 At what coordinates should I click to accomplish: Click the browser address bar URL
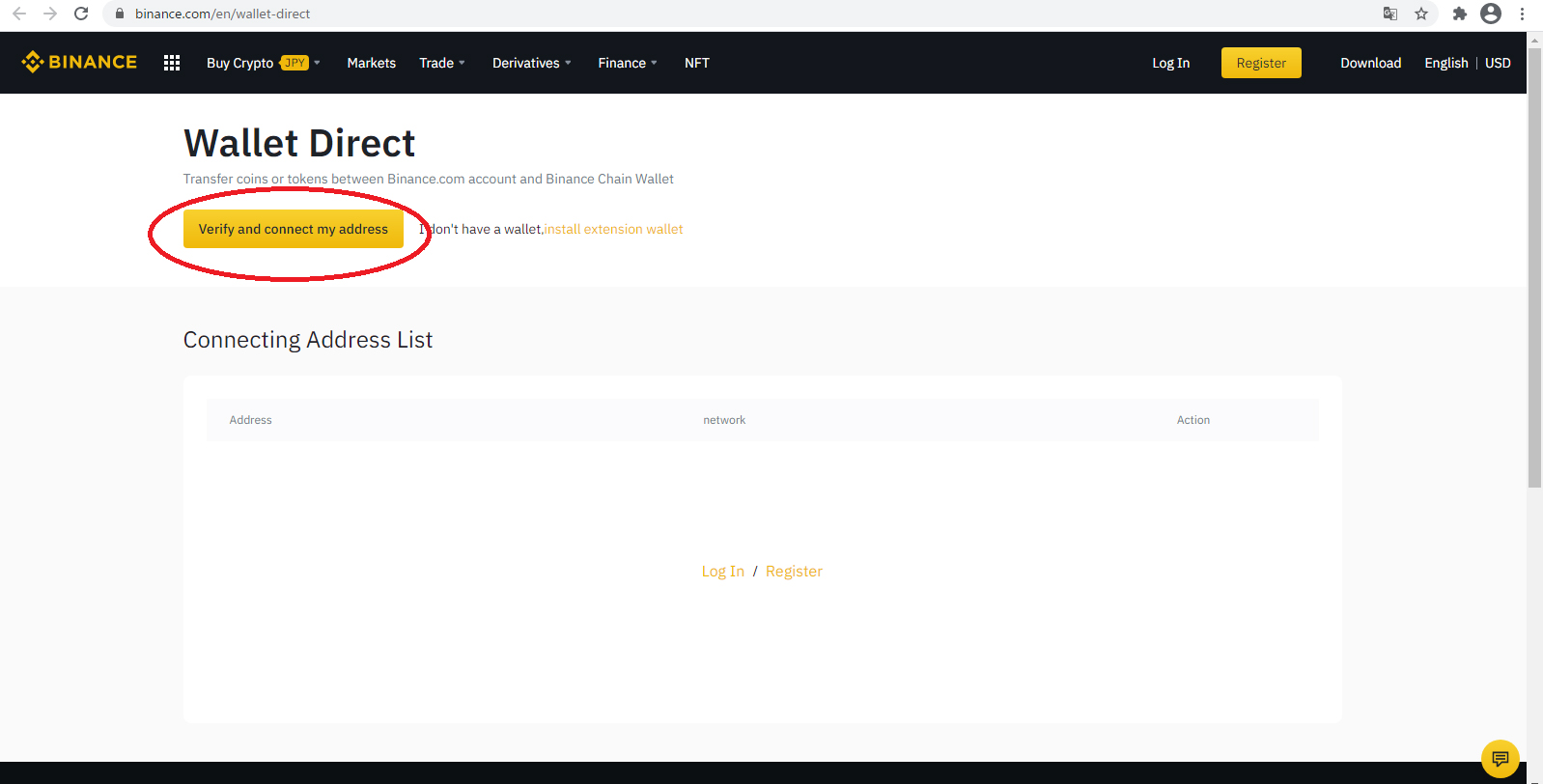pyautogui.click(x=223, y=14)
